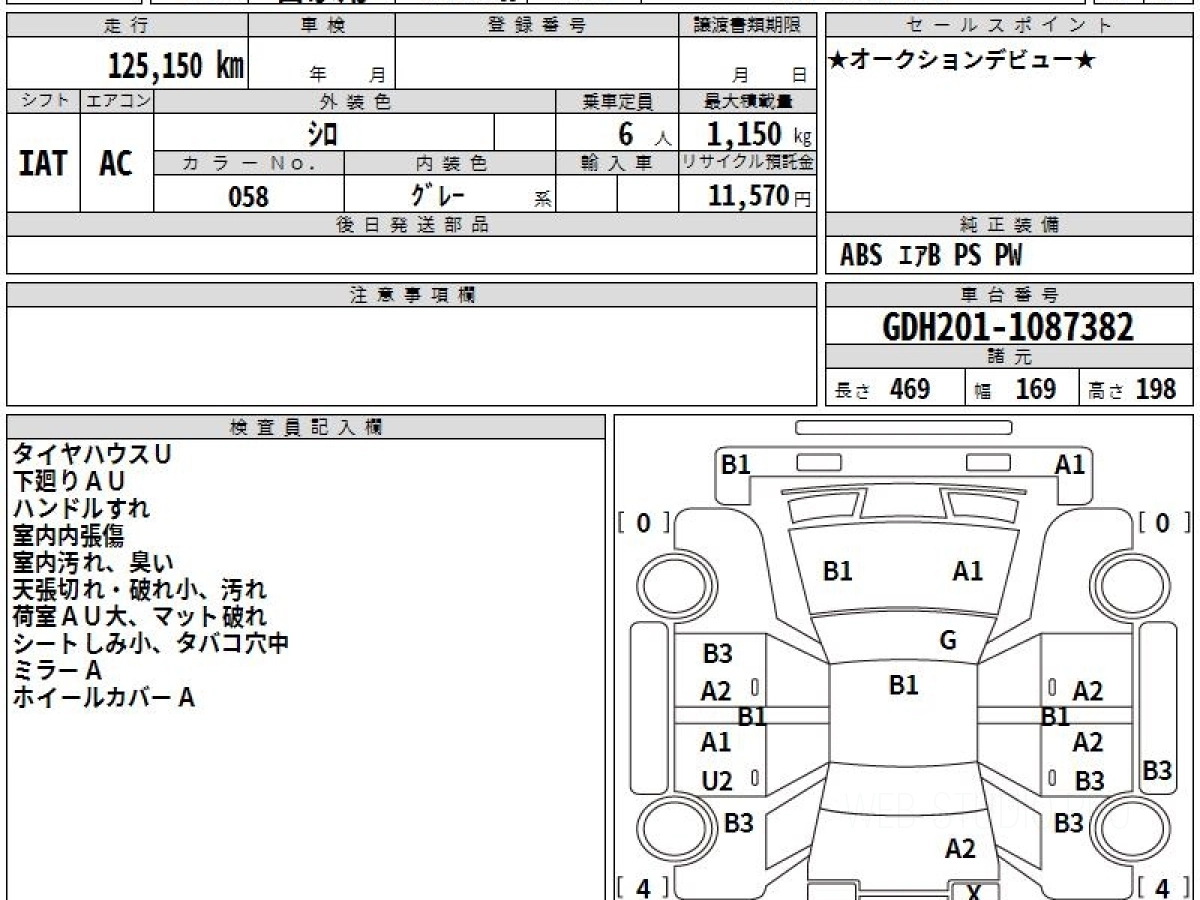Select the 走行 header cell

click(126, 26)
